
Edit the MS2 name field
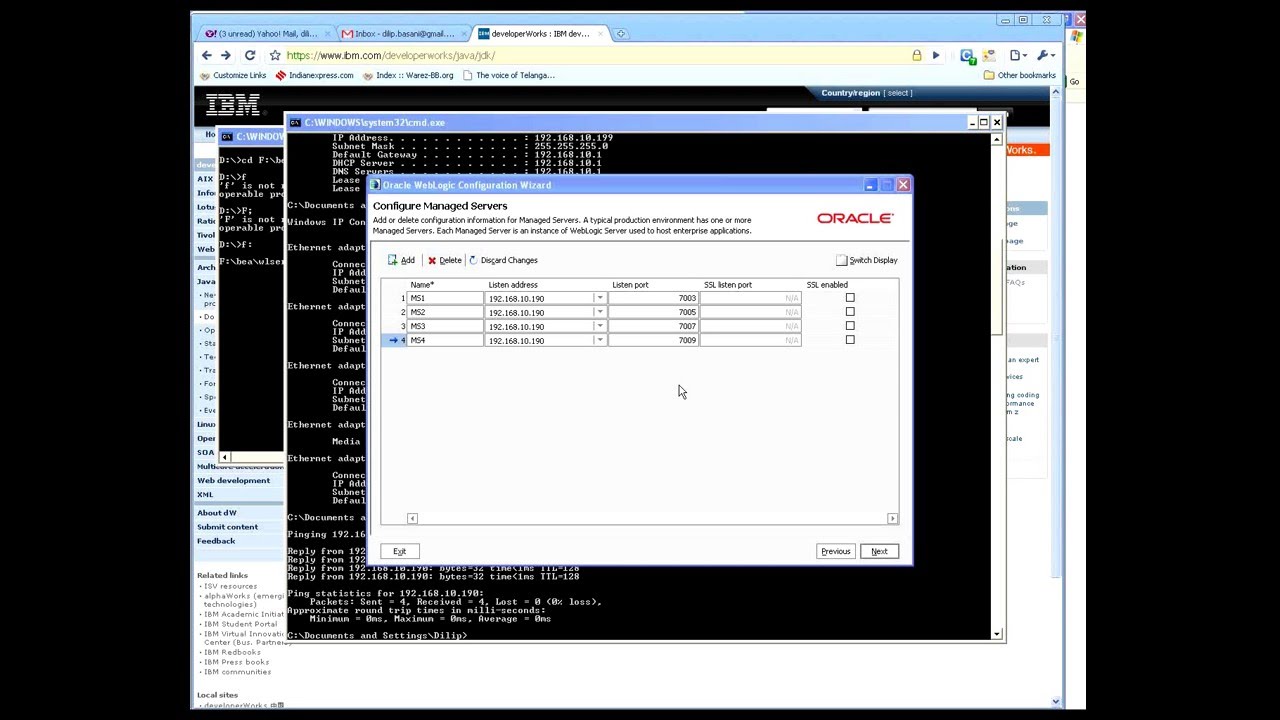click(445, 312)
